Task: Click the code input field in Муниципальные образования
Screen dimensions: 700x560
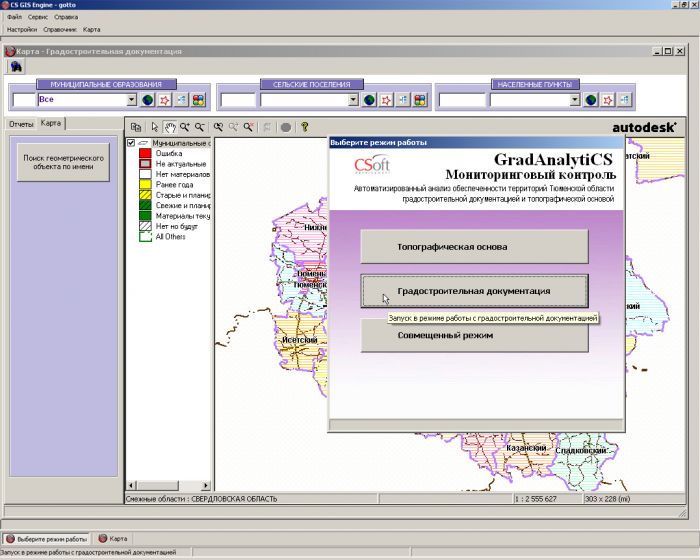Action: click(x=24, y=100)
